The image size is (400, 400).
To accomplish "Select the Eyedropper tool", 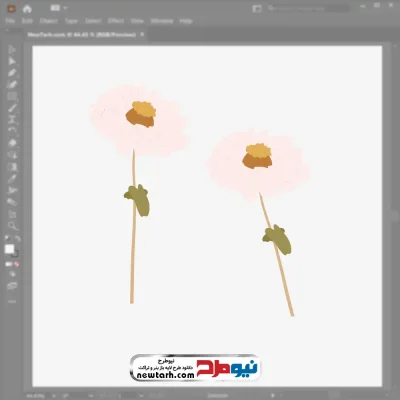I will click(12, 179).
